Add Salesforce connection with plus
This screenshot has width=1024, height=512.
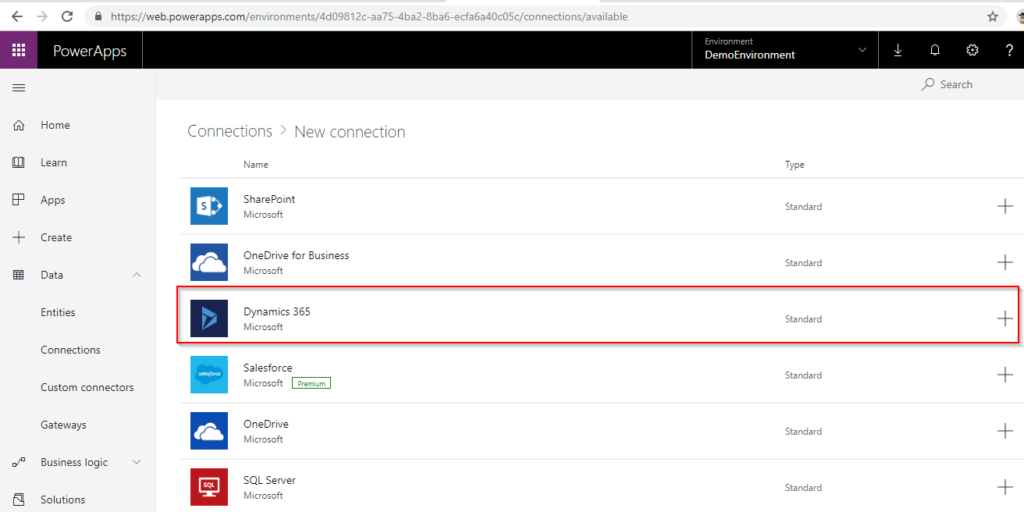(1004, 375)
